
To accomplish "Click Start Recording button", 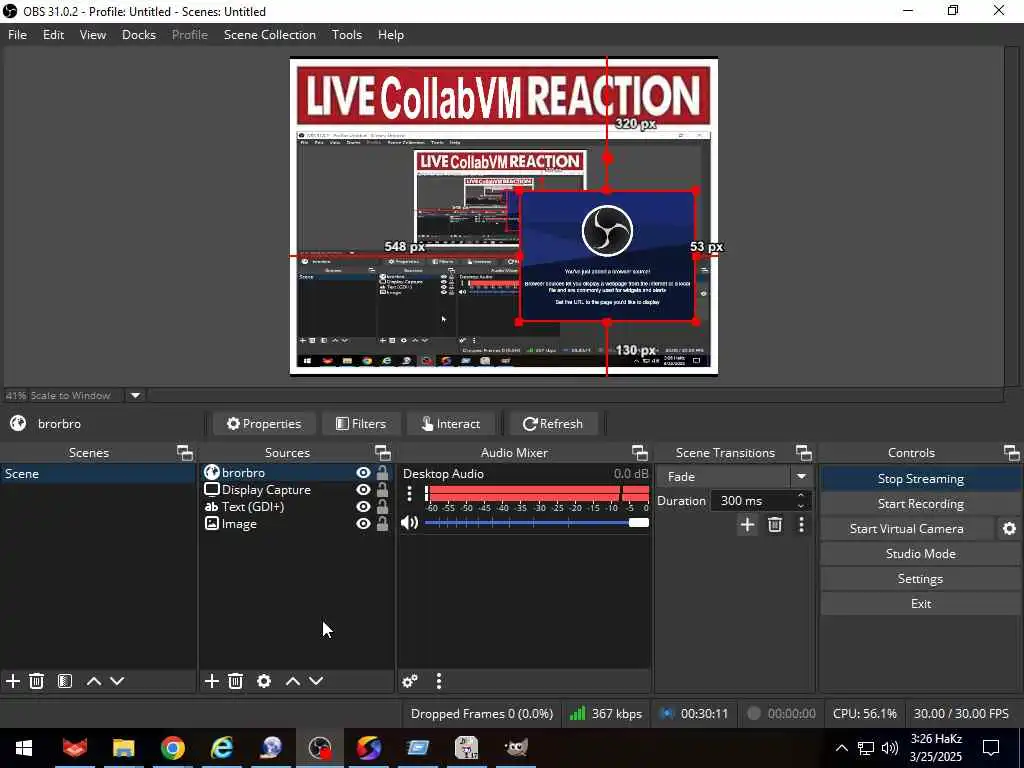I will pos(920,504).
